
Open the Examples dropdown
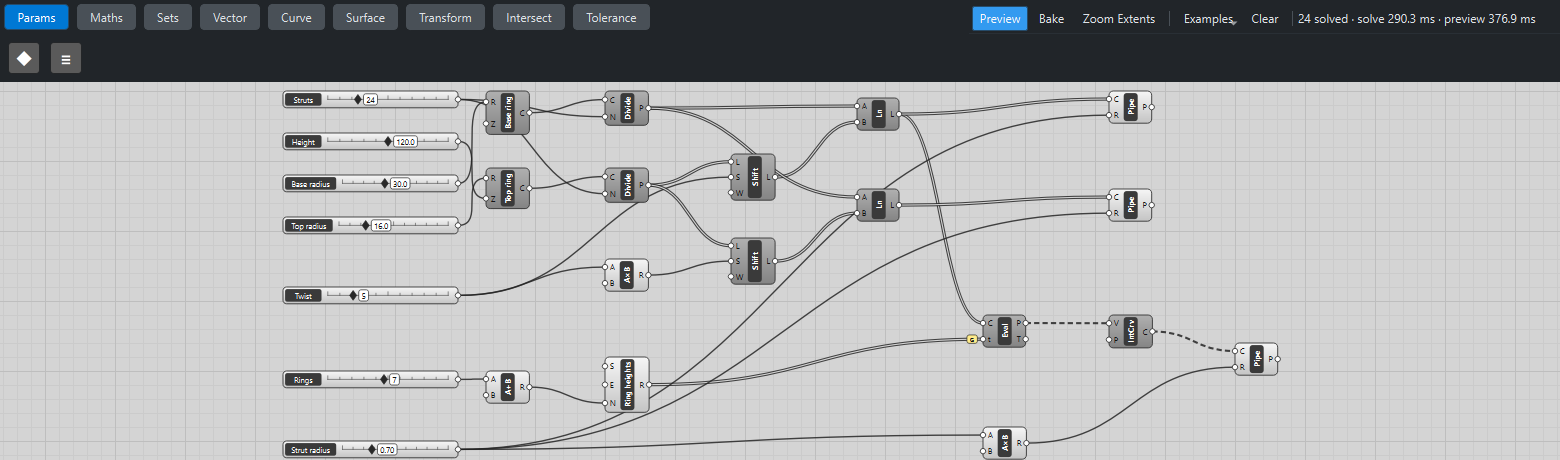tap(1208, 19)
